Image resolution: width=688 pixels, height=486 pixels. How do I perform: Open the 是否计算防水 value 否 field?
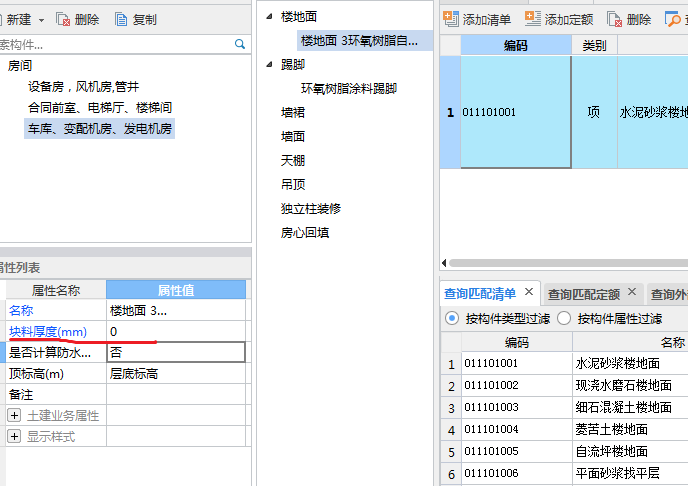pos(176,352)
